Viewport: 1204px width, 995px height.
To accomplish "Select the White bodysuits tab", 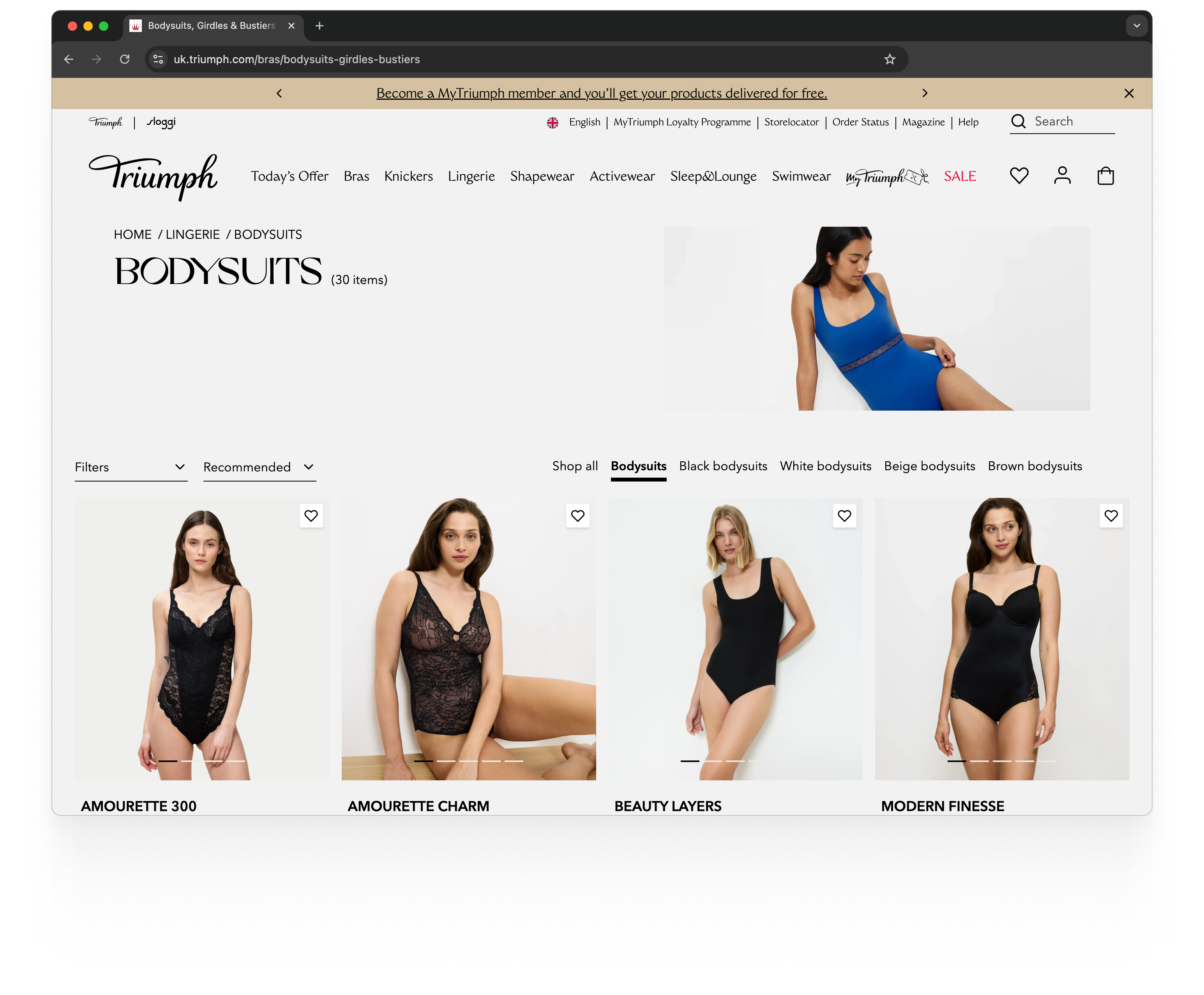I will tap(826, 467).
